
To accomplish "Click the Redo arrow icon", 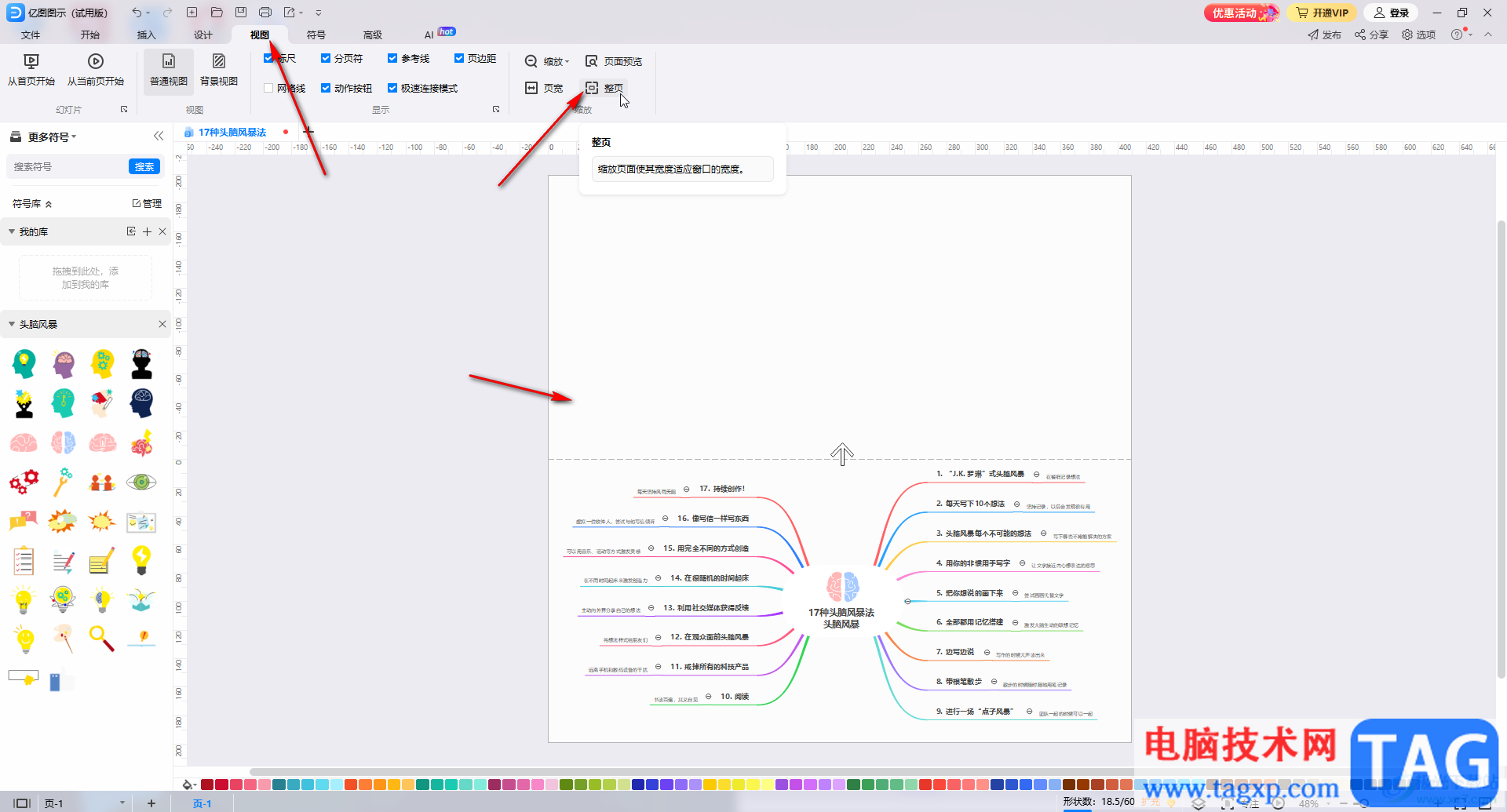I will coord(167,13).
